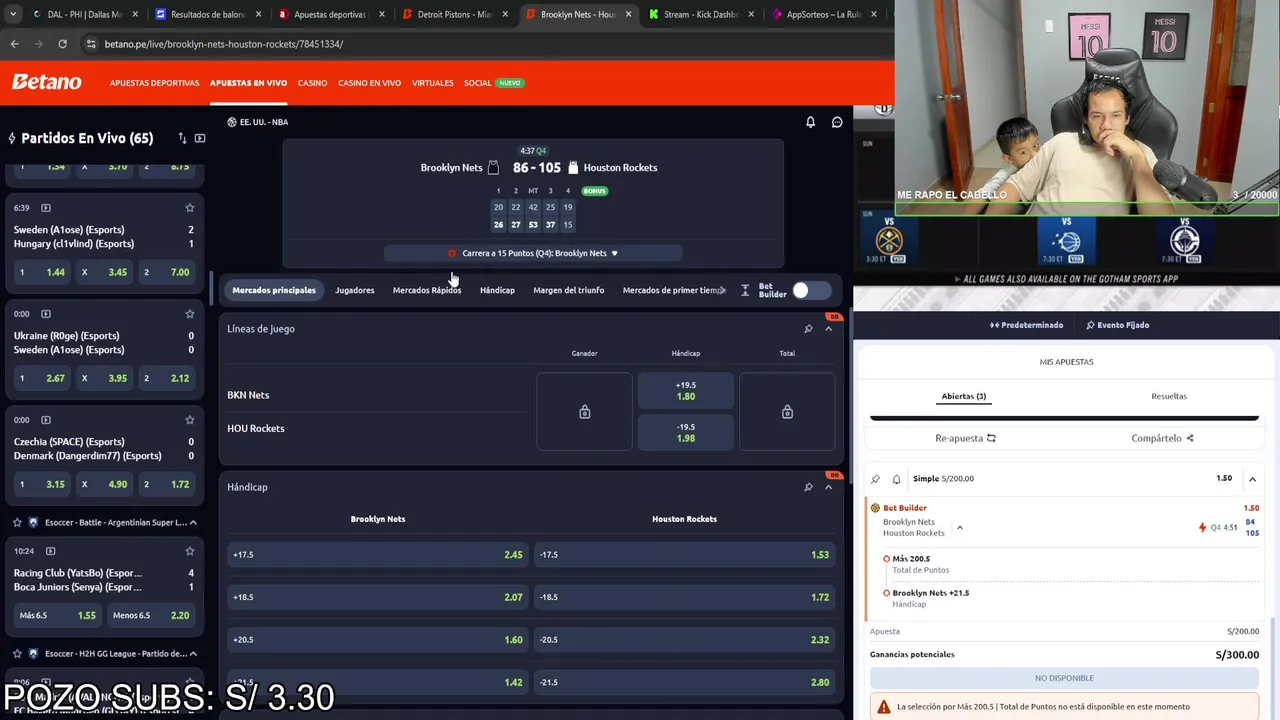Collapse the Líneas de juego section
This screenshot has height=720, width=1280.
[828, 329]
